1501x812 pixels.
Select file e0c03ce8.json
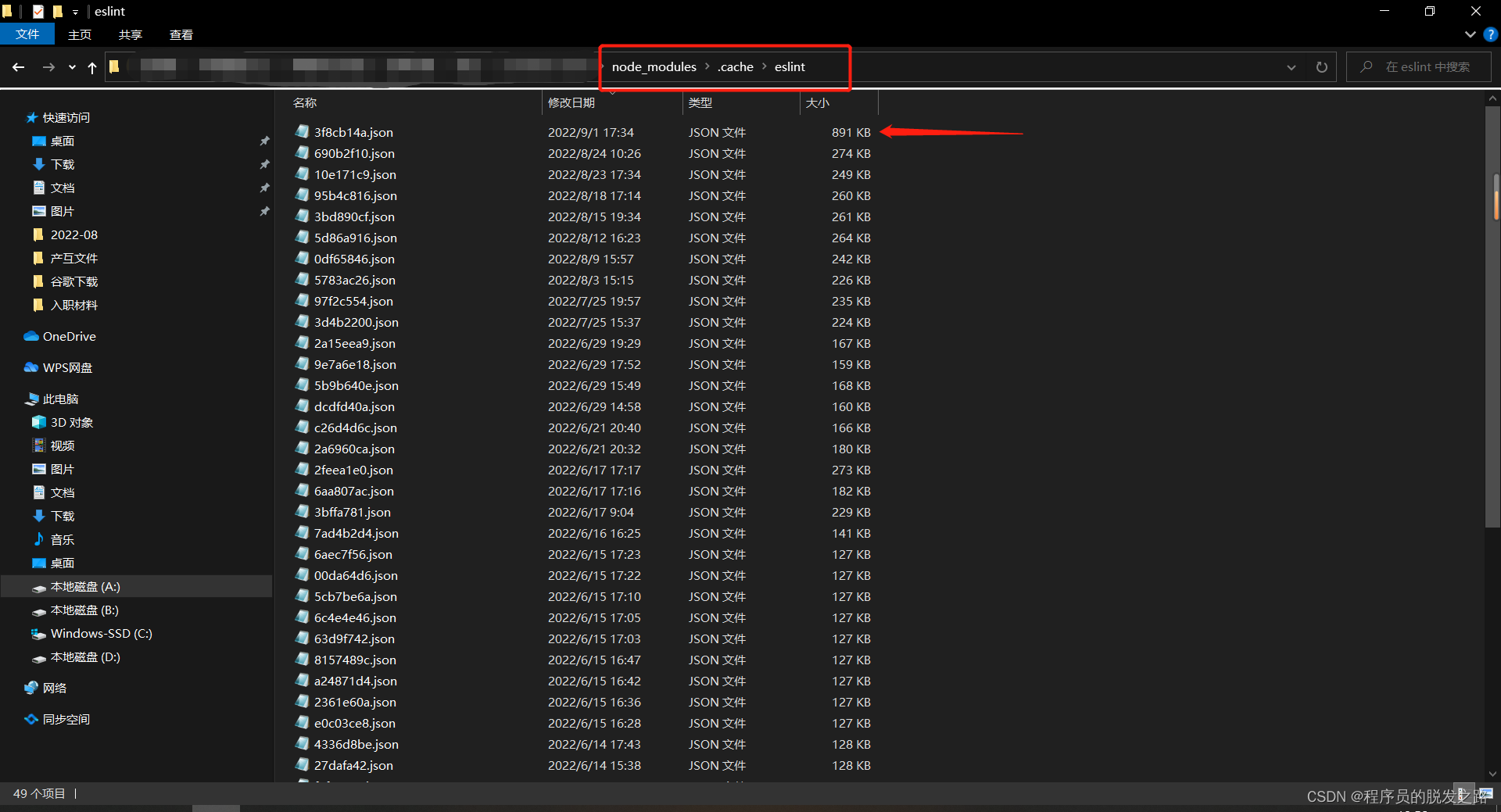tap(355, 723)
